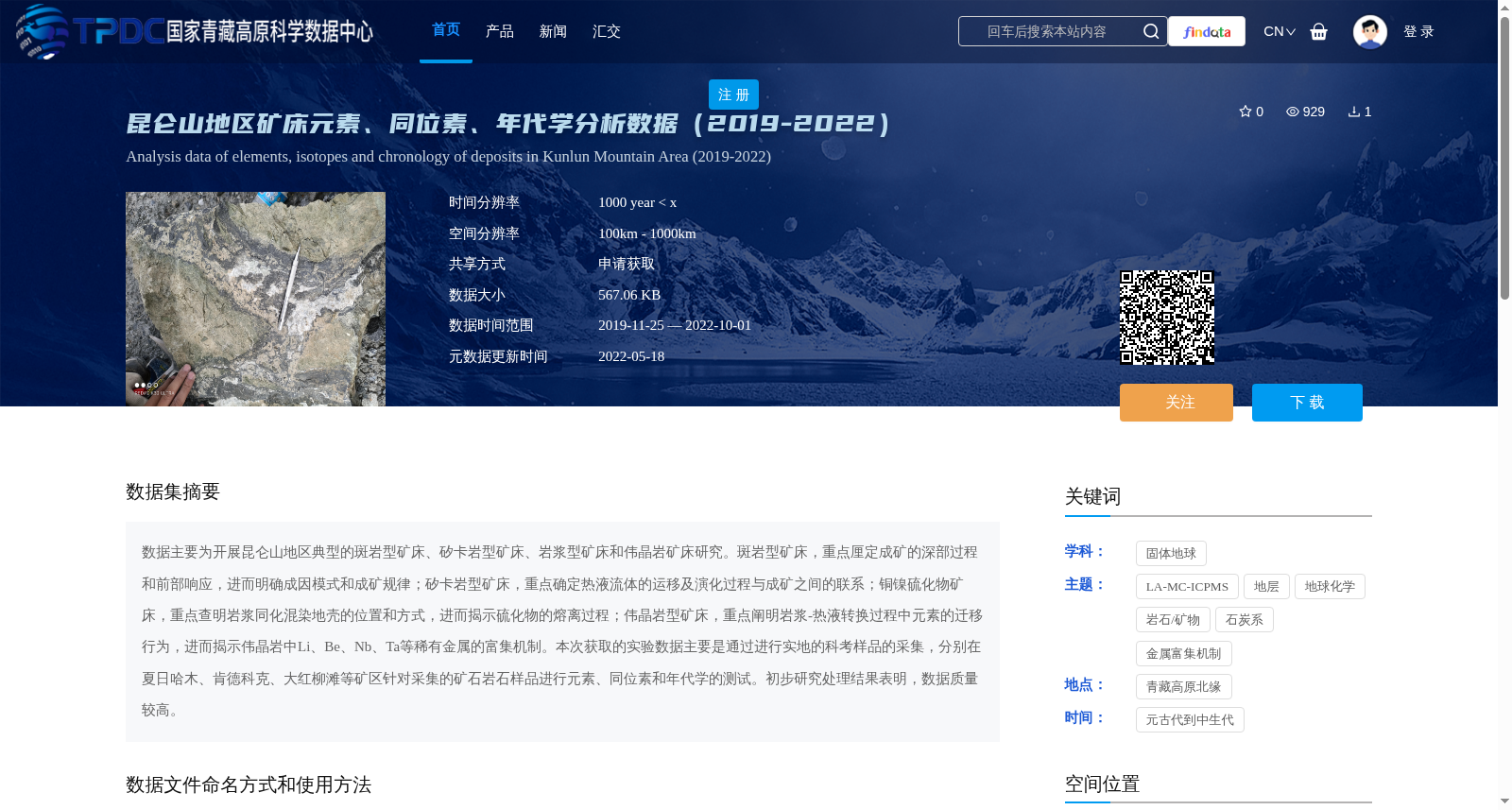
Task: Click the English dataset title text
Action: (x=448, y=157)
